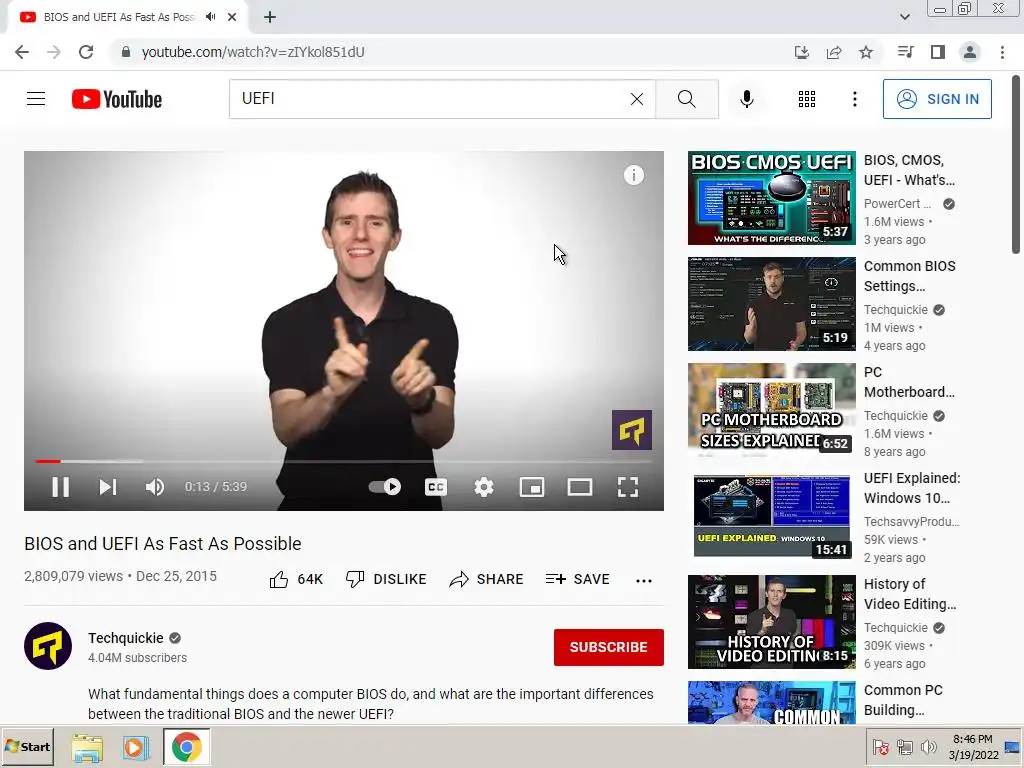1024x768 pixels.
Task: Bookmark this tab with star
Action: coord(866,52)
